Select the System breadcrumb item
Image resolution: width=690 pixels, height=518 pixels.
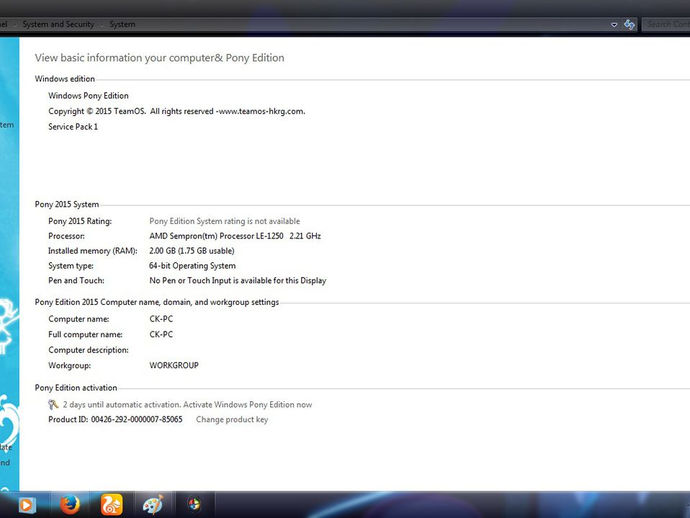tap(122, 24)
